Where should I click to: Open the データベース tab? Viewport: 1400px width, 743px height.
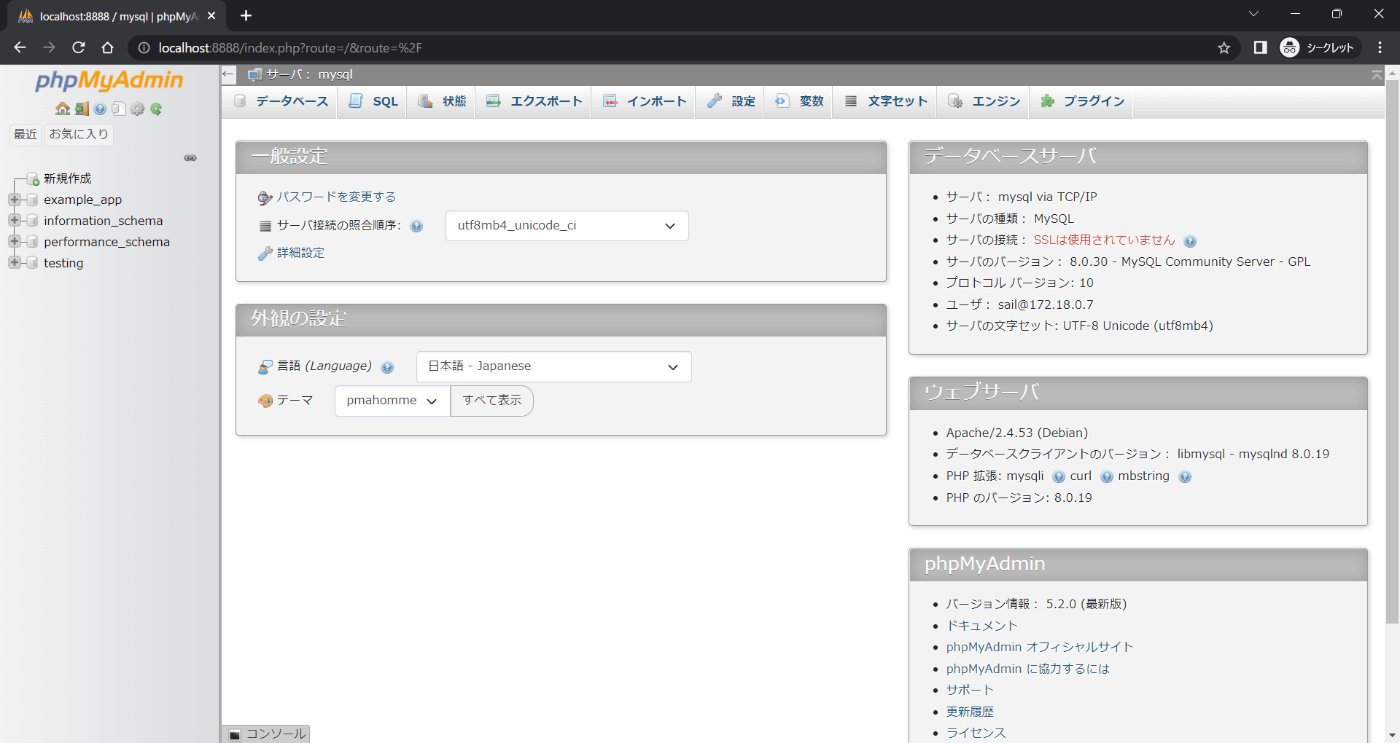281,102
